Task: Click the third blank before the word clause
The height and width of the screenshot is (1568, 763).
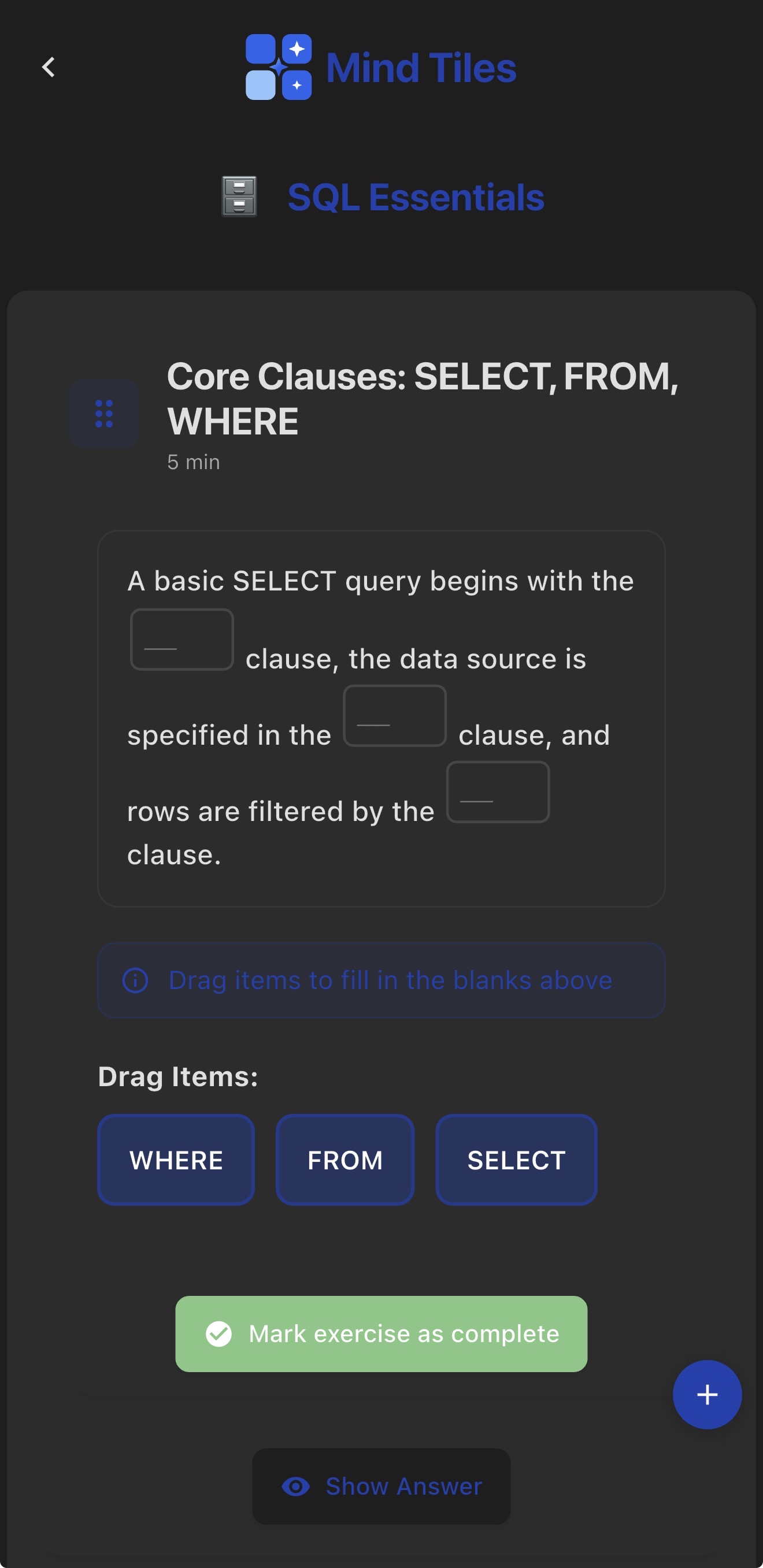Action: (x=498, y=792)
